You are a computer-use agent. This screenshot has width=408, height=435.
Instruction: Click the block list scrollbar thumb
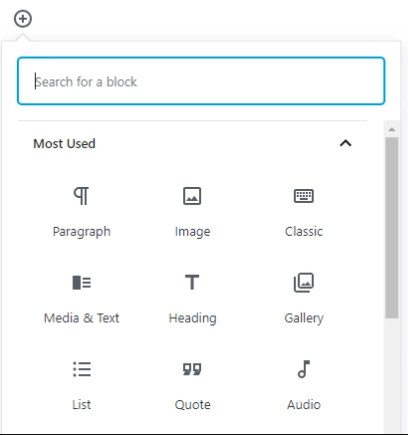click(x=392, y=228)
